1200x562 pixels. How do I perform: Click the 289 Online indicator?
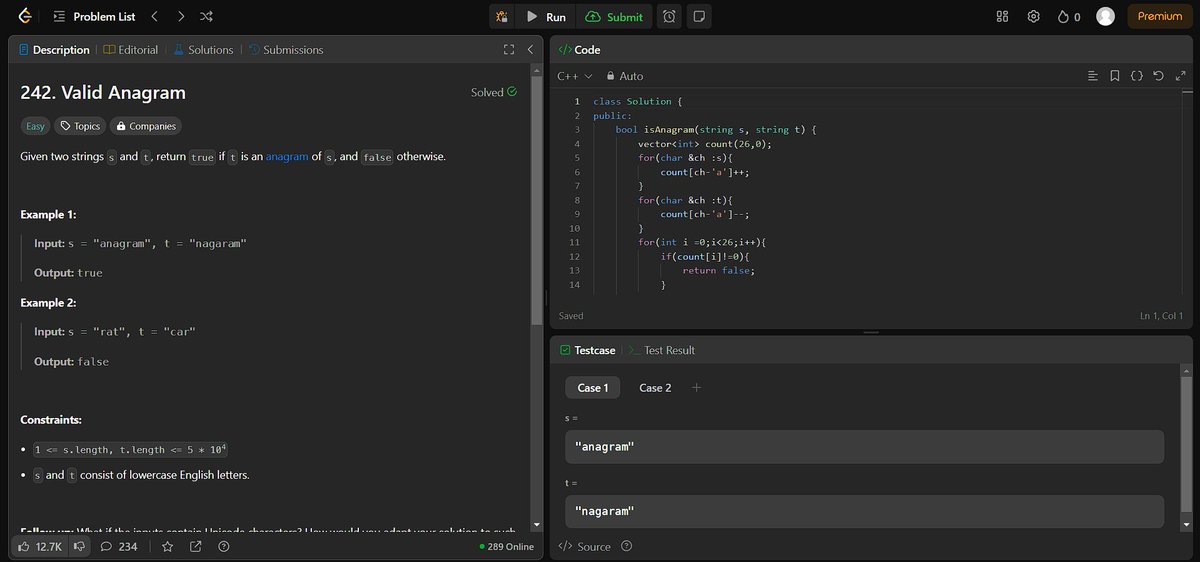(x=506, y=547)
